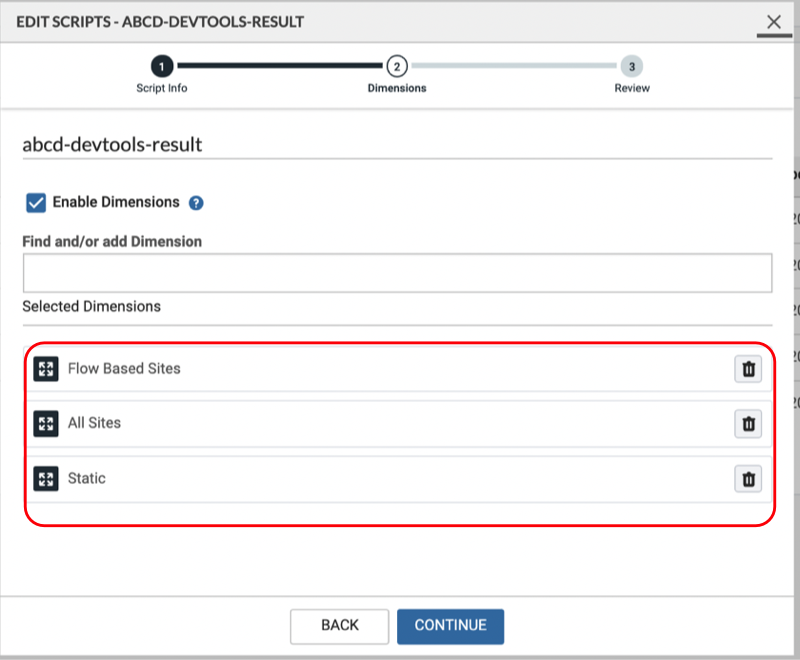This screenshot has width=800, height=660.
Task: Select the All Sites dimension label
Action: [94, 424]
